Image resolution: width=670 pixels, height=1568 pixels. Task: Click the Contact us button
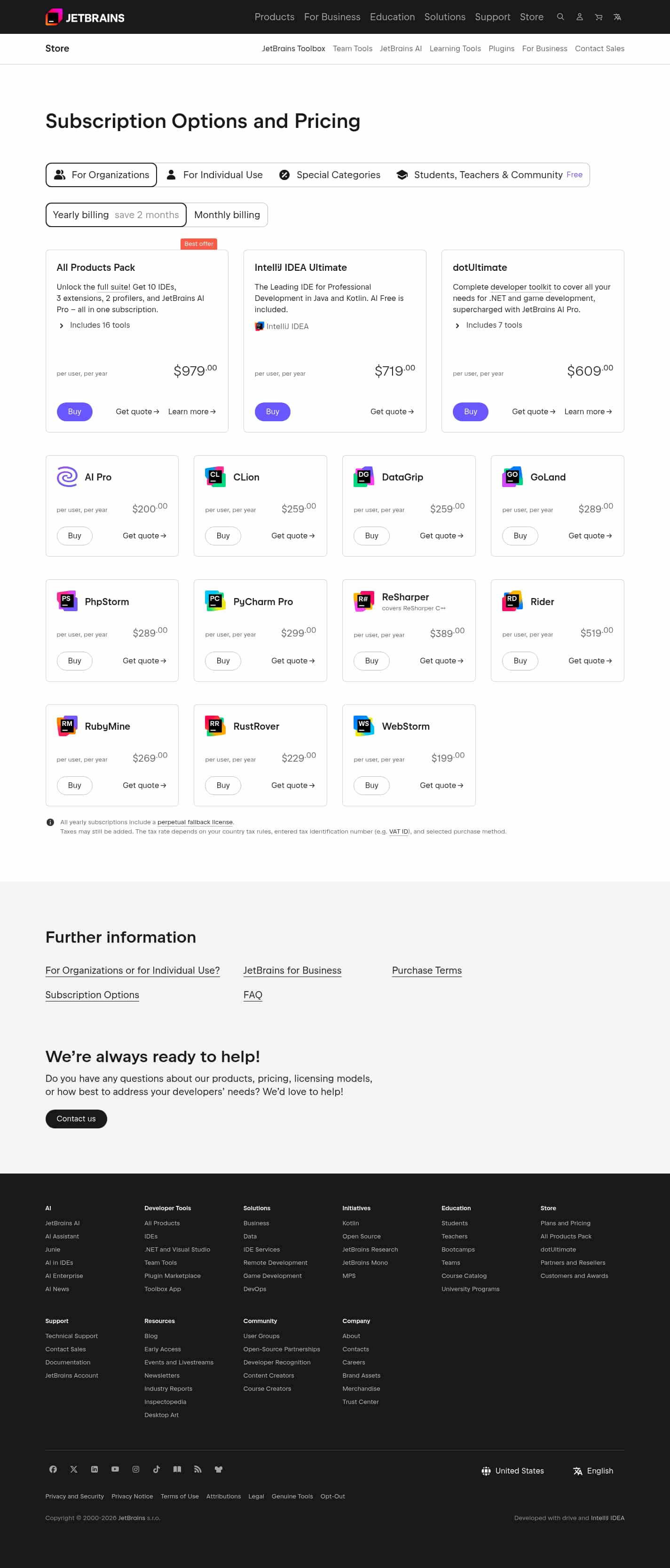76,1119
